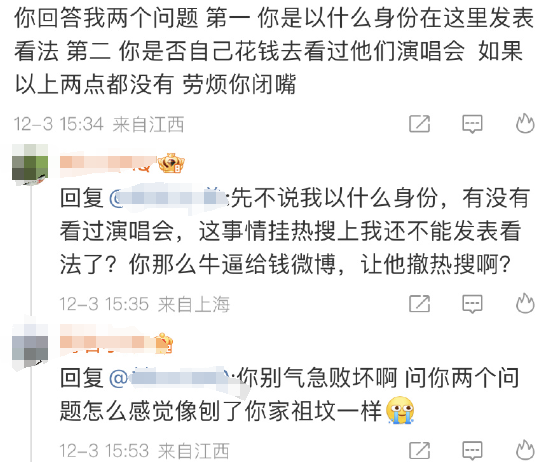Like the 15:35 Shanghai reply flame icon
The height and width of the screenshot is (462, 551).
pos(525,303)
